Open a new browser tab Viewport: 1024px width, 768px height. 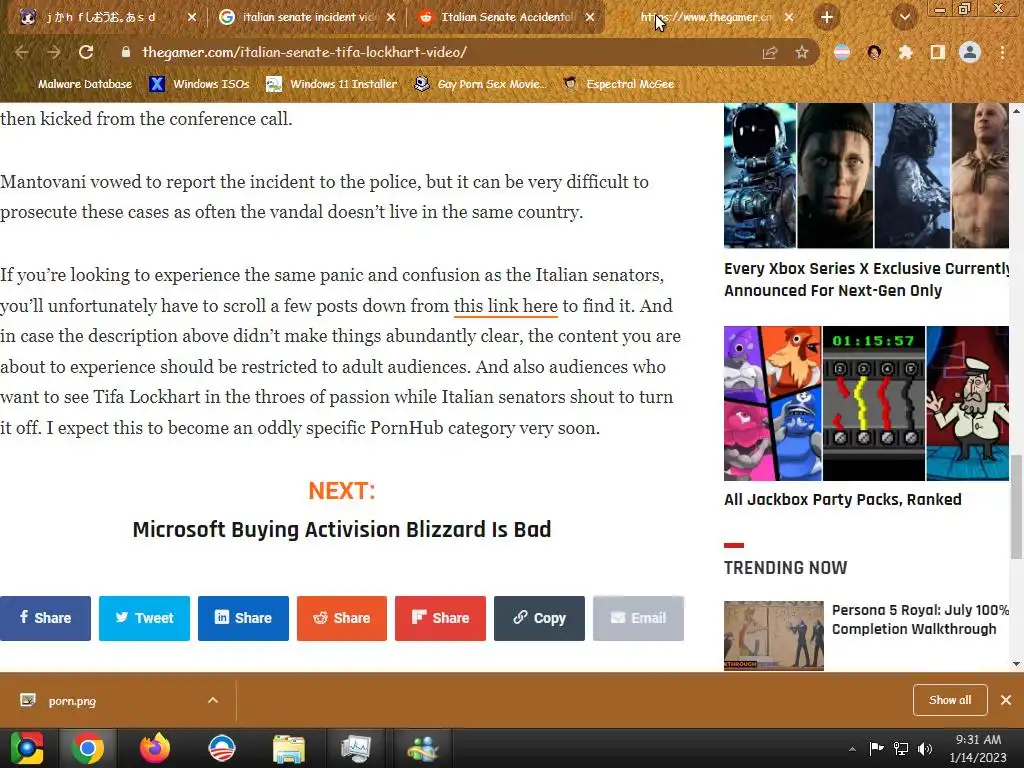(827, 17)
